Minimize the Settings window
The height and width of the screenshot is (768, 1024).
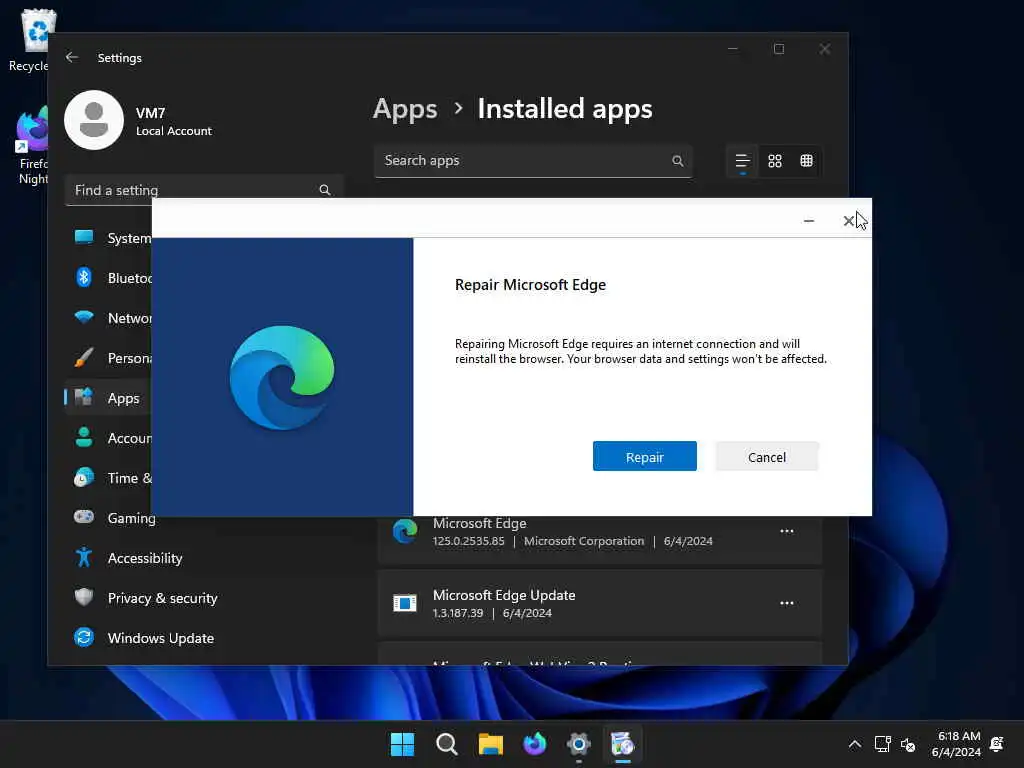pos(733,49)
